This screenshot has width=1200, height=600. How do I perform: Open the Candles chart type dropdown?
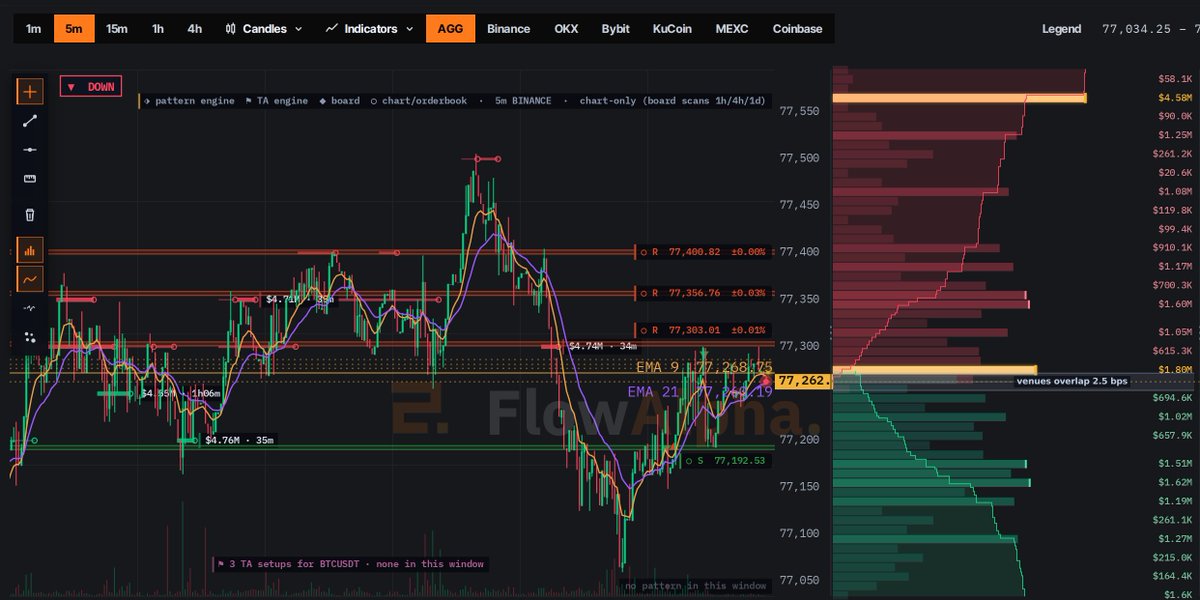(x=264, y=29)
